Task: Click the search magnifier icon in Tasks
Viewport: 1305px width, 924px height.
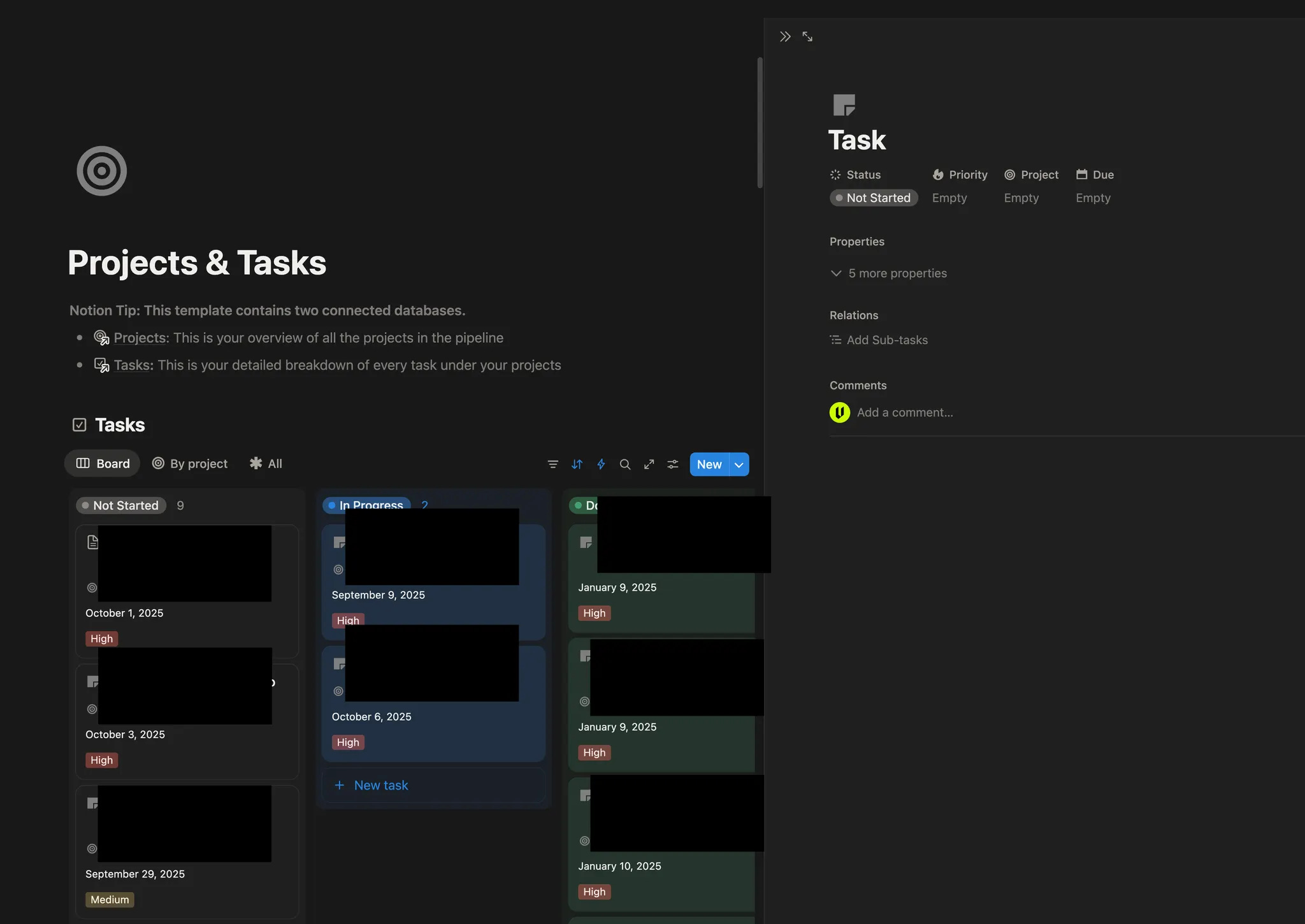Action: click(625, 465)
